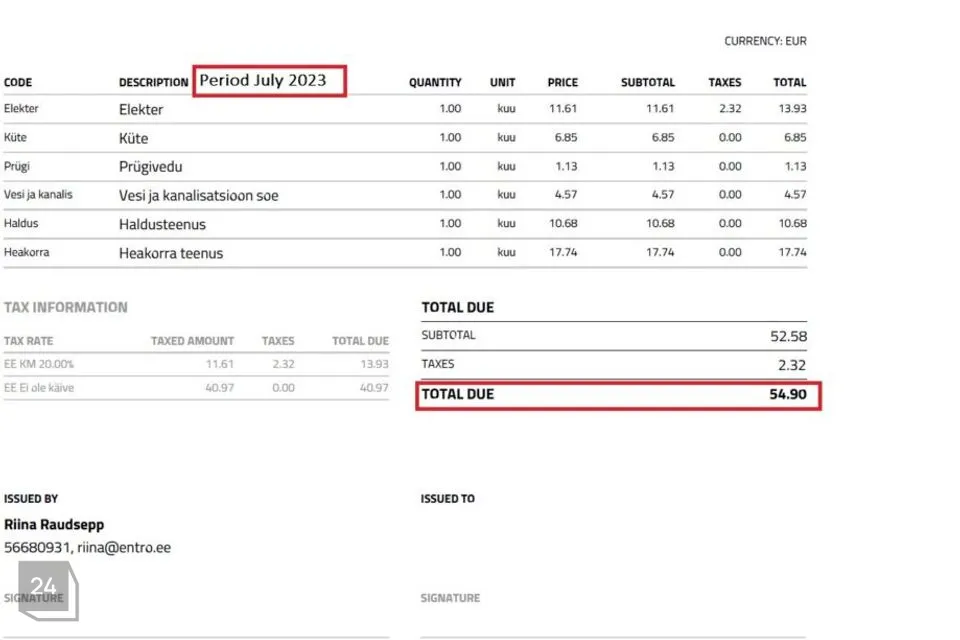Screen dimensions: 960x640
Task: Click the Küte code cell
Action: tap(15, 138)
